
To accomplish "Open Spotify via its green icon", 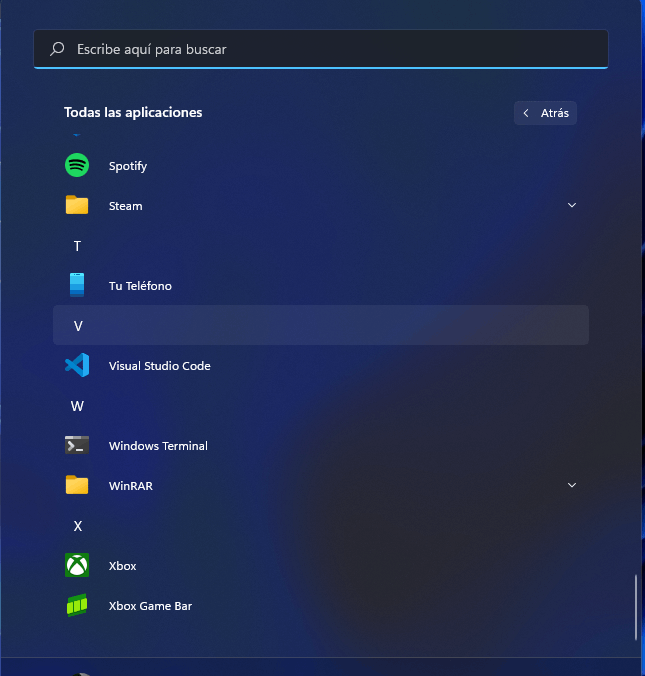I will click(77, 166).
